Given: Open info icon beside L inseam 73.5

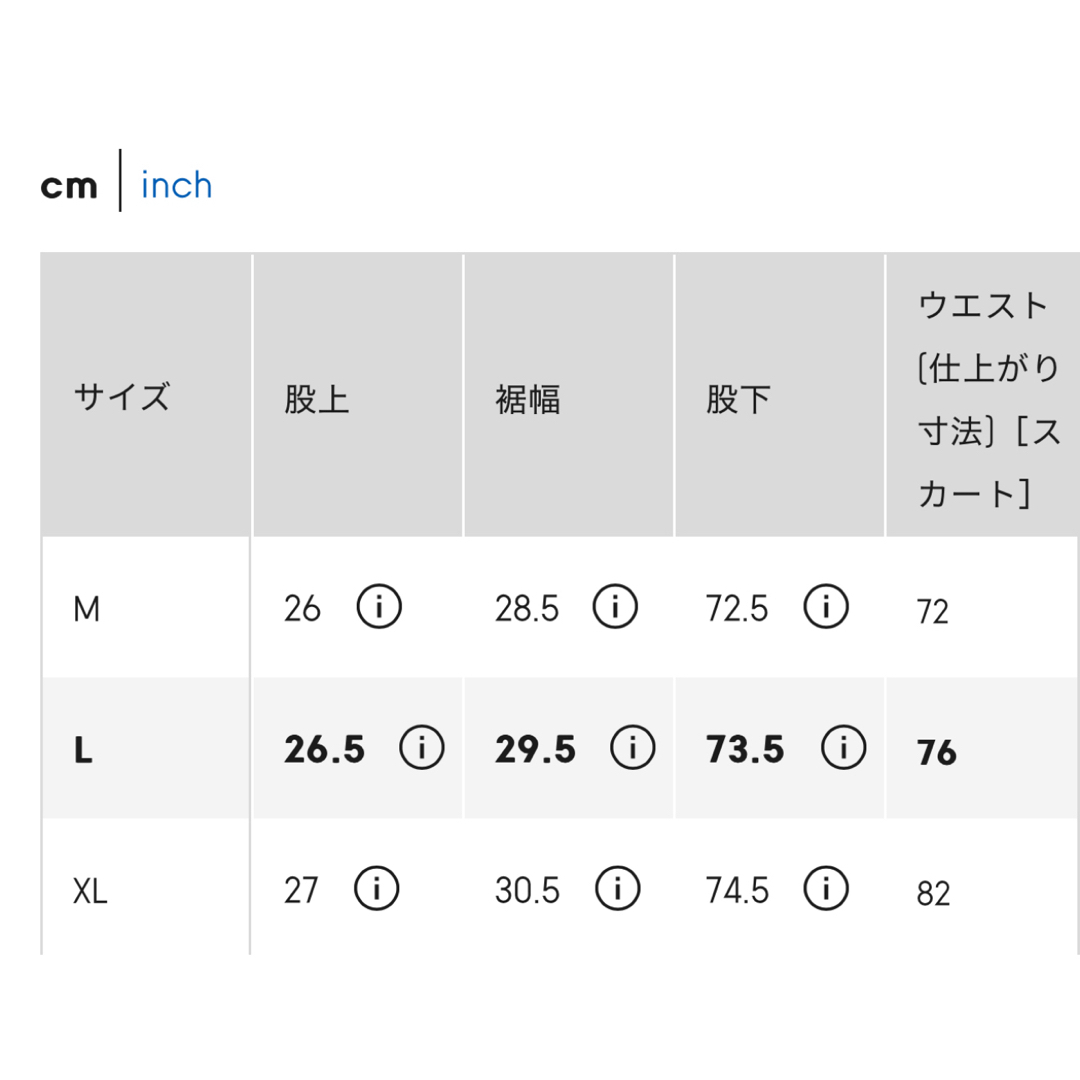Looking at the screenshot, I should pyautogui.click(x=843, y=747).
